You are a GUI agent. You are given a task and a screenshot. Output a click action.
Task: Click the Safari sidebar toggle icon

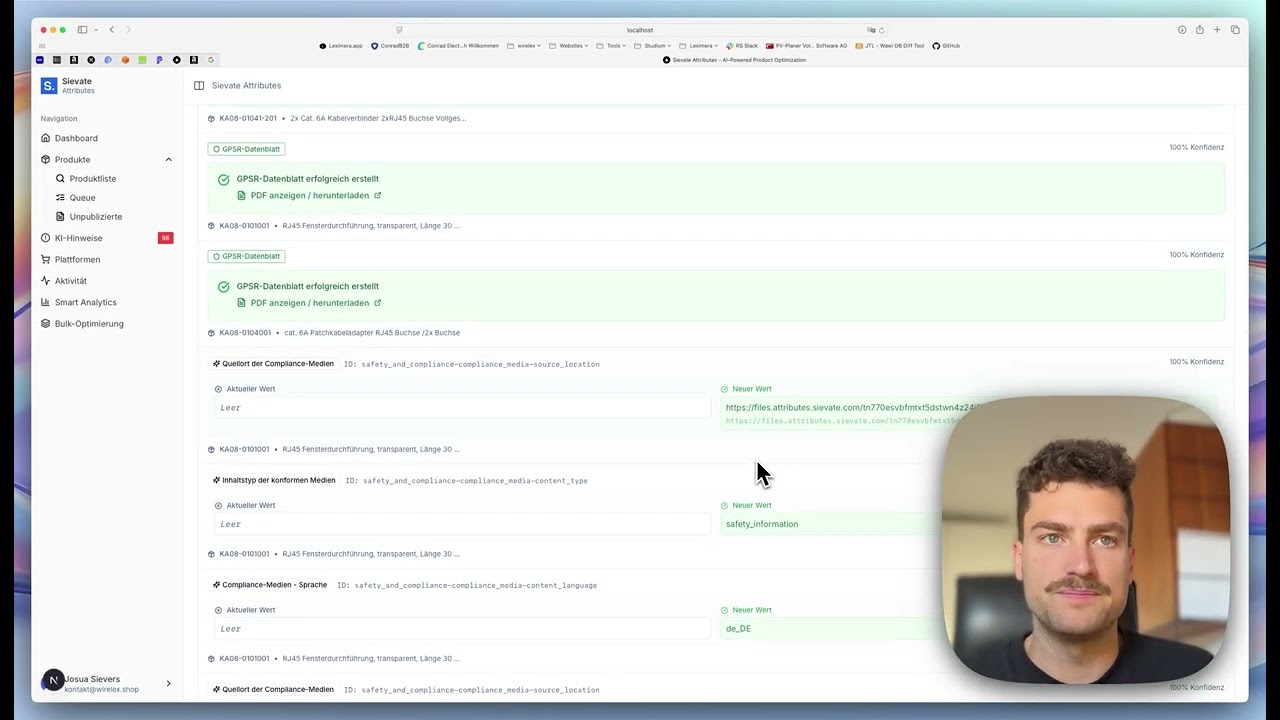coord(82,30)
